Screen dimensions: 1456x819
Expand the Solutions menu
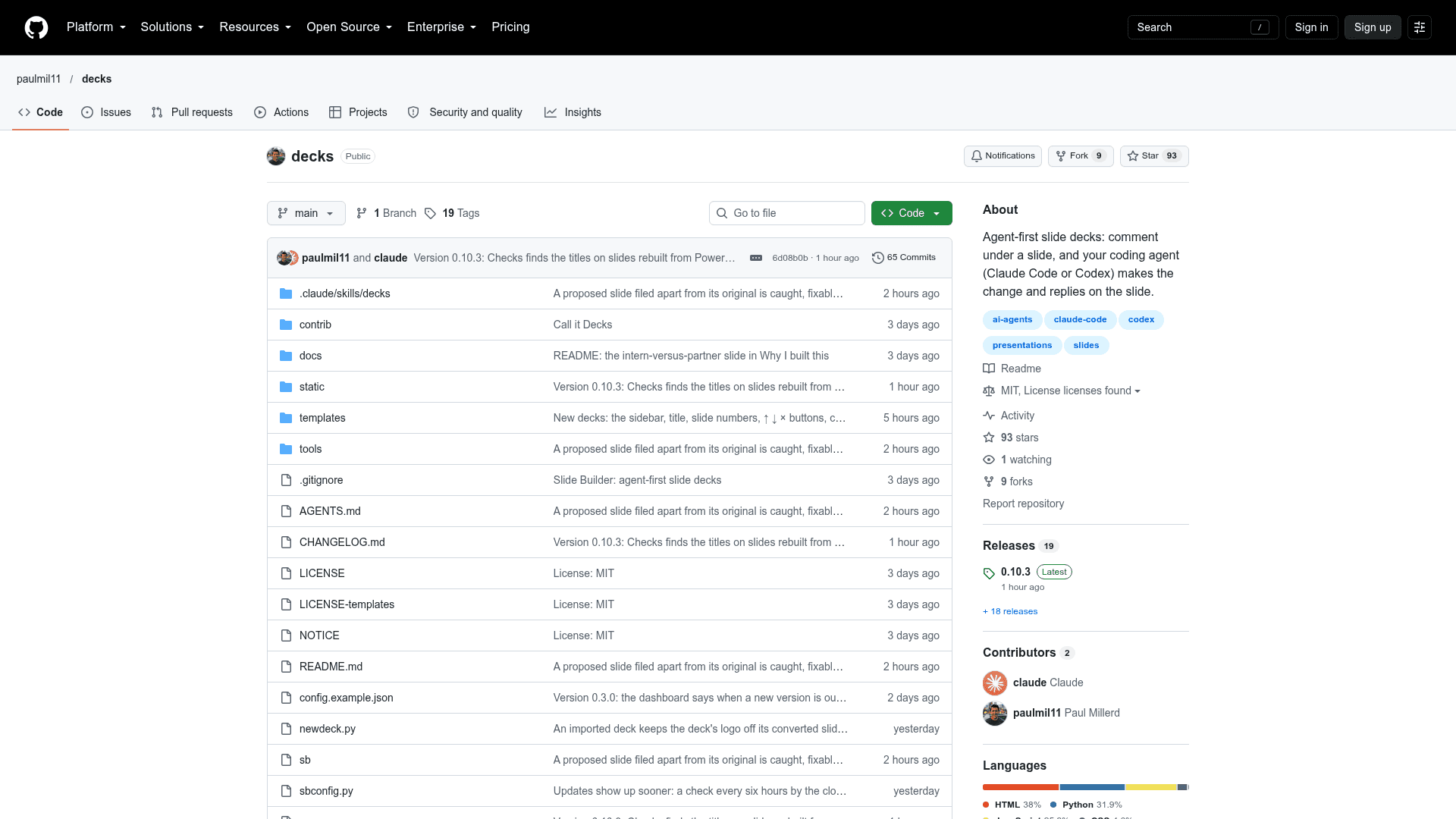(x=172, y=27)
